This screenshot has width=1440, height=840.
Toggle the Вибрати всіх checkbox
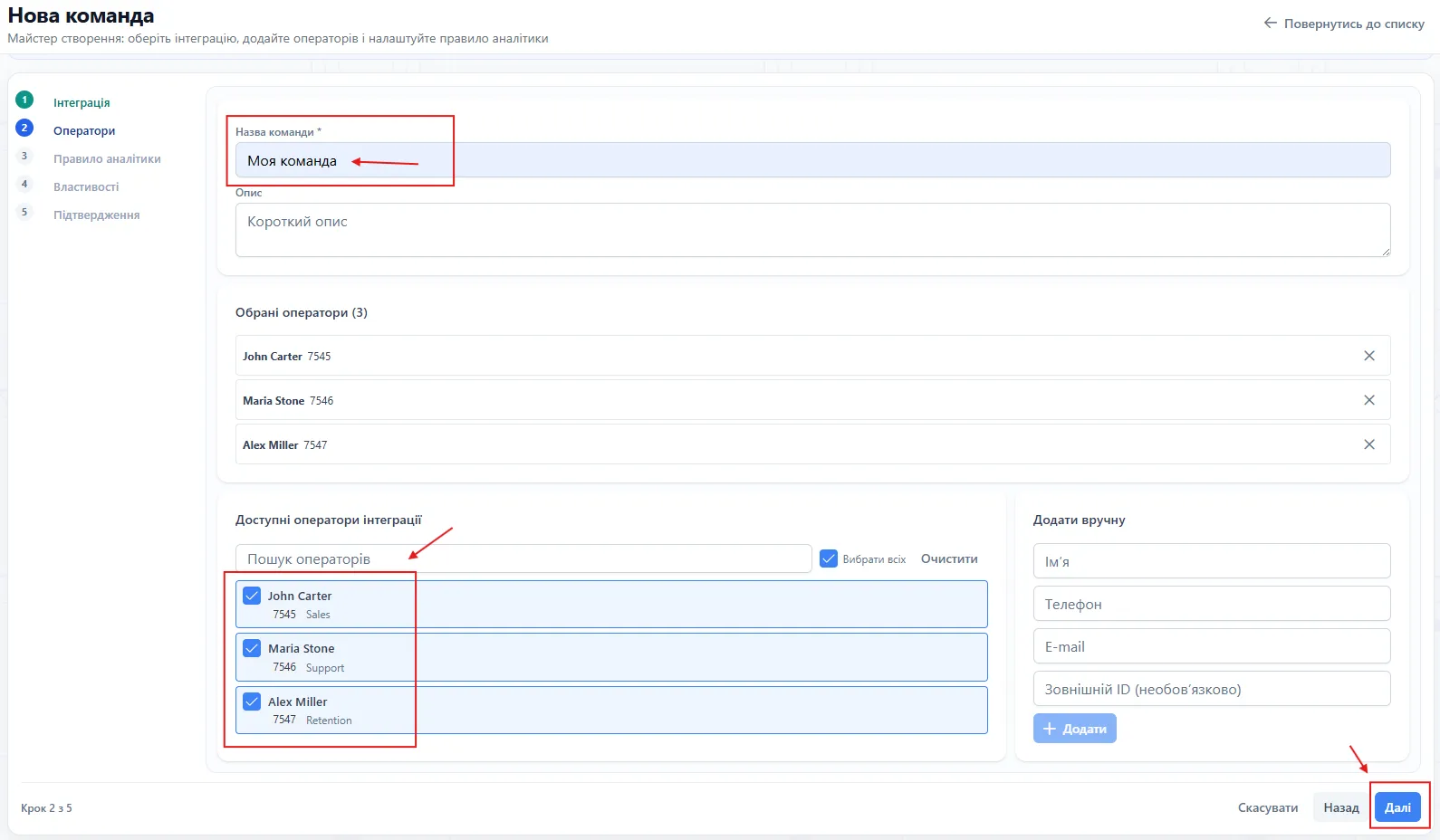tap(828, 558)
